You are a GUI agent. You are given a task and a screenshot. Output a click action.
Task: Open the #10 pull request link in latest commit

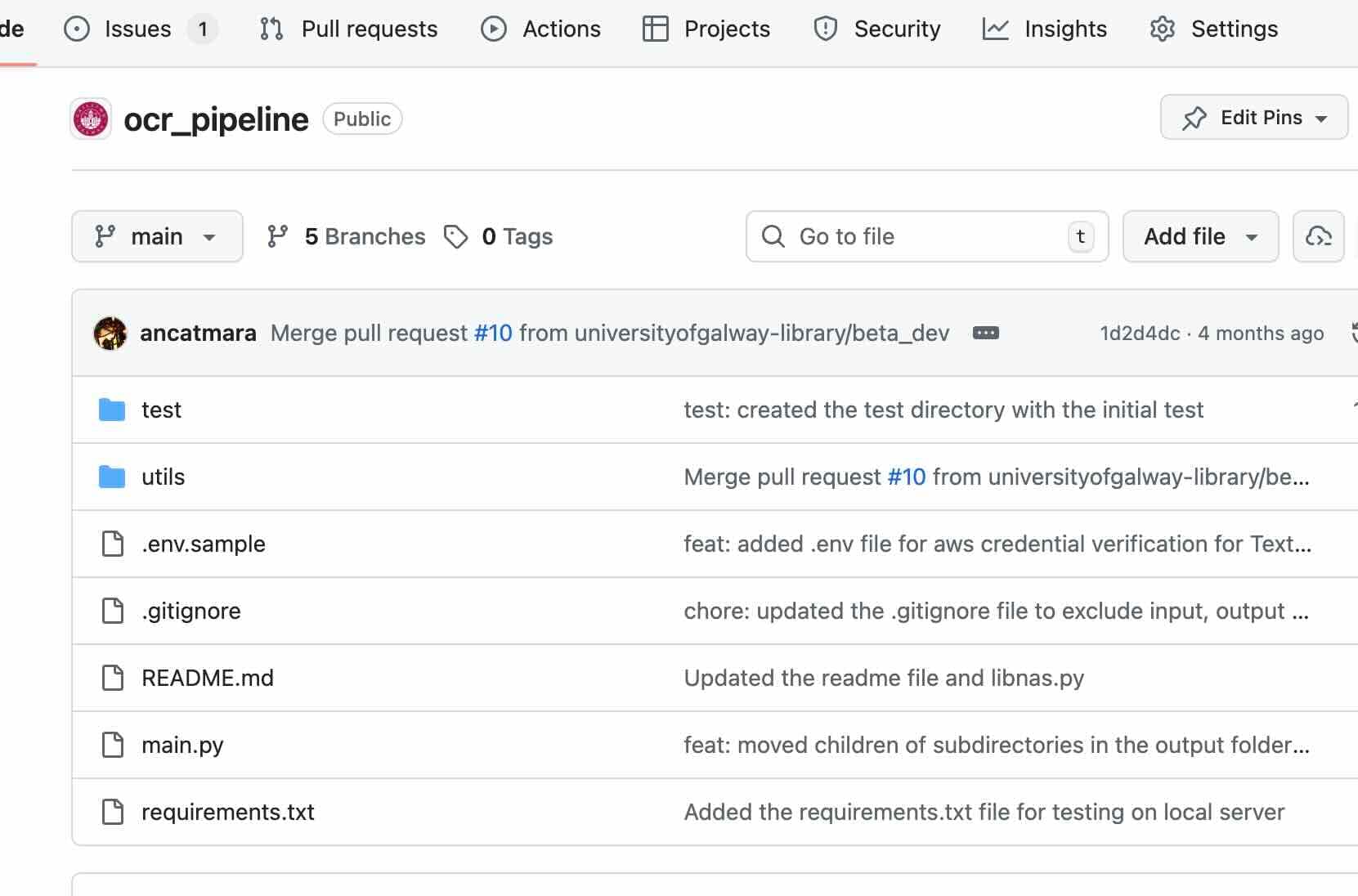tap(493, 334)
